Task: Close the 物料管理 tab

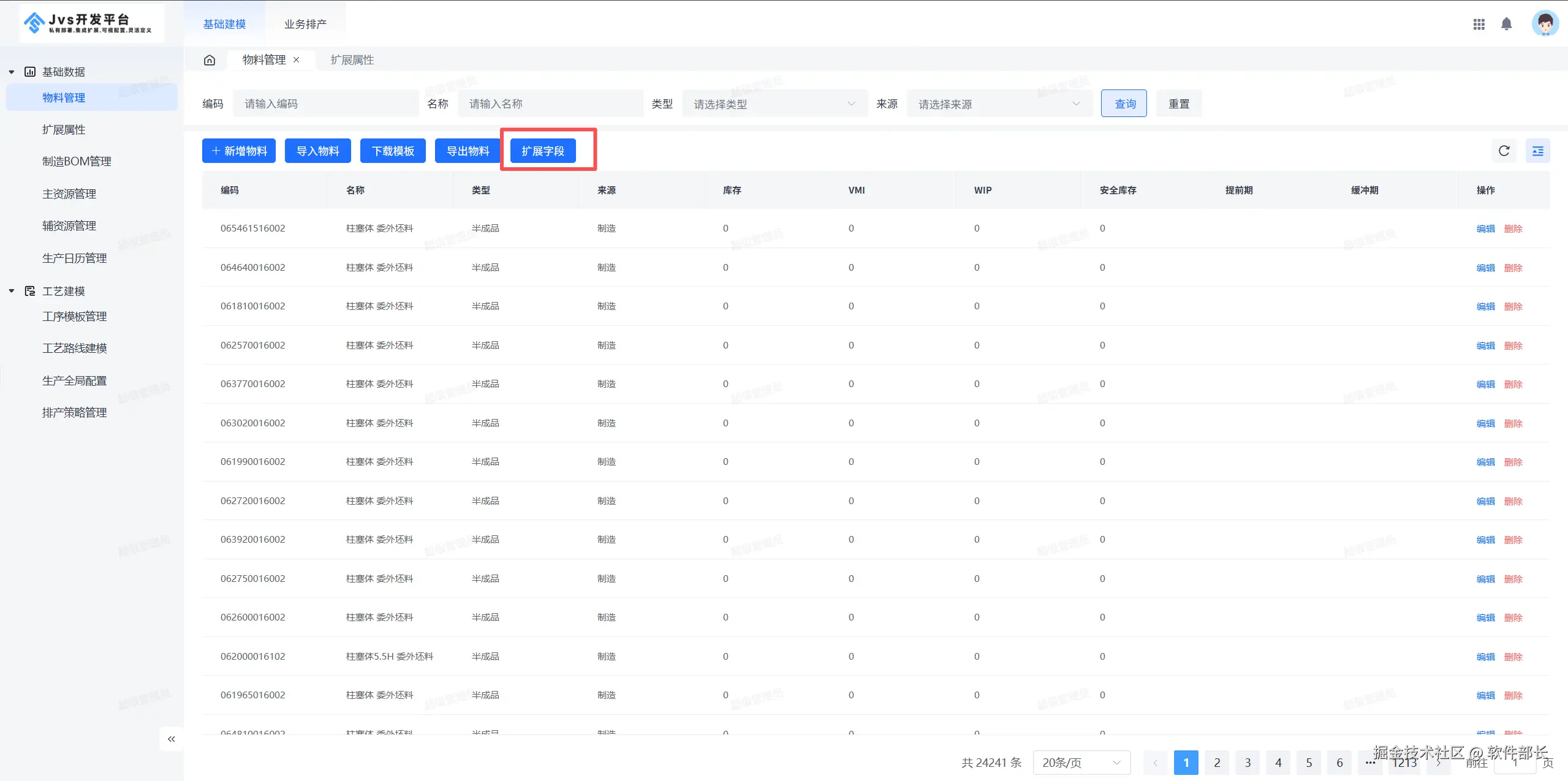Action: point(297,60)
